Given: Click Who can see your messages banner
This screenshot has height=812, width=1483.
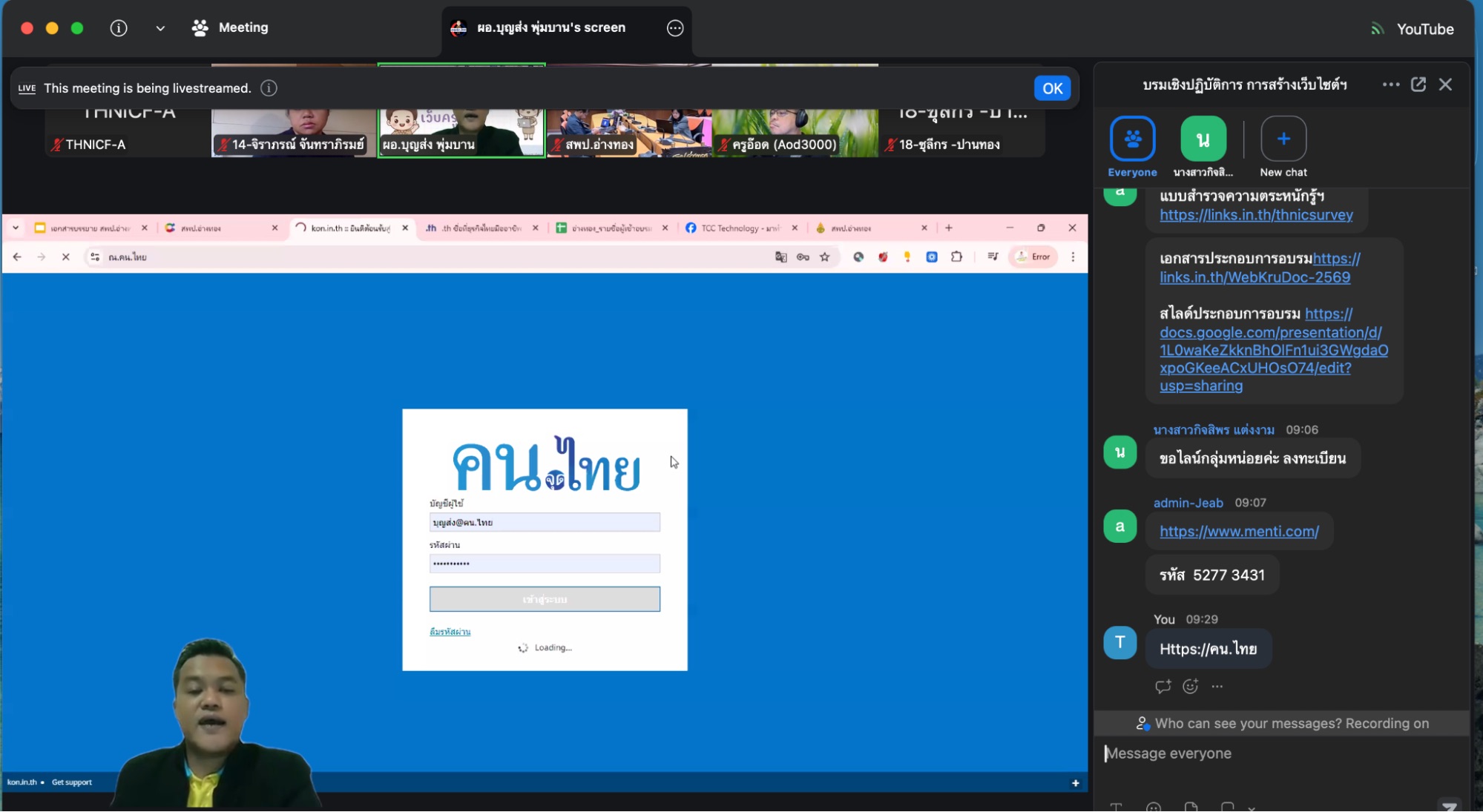Looking at the screenshot, I should (1282, 724).
